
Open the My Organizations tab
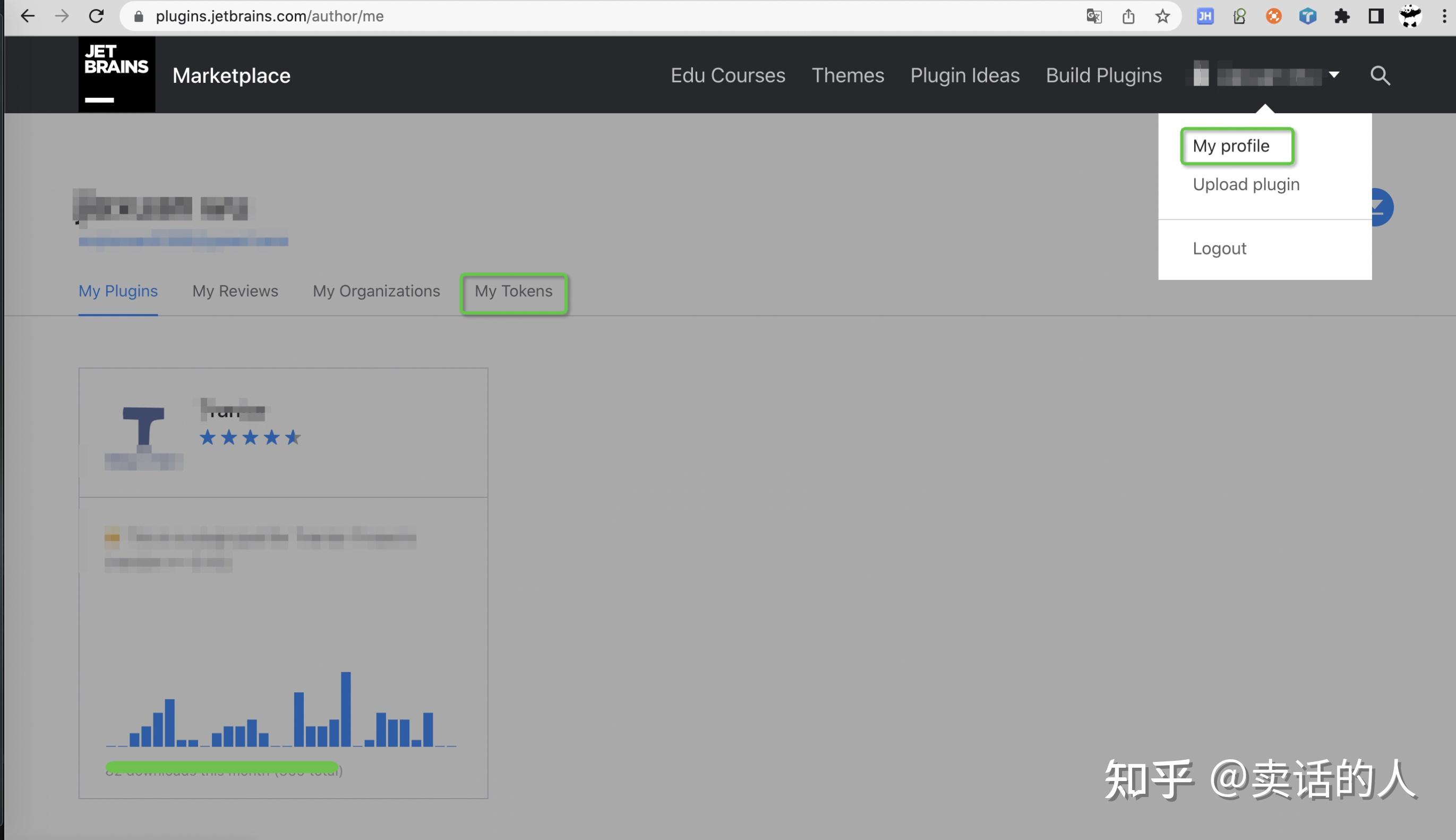pos(376,291)
